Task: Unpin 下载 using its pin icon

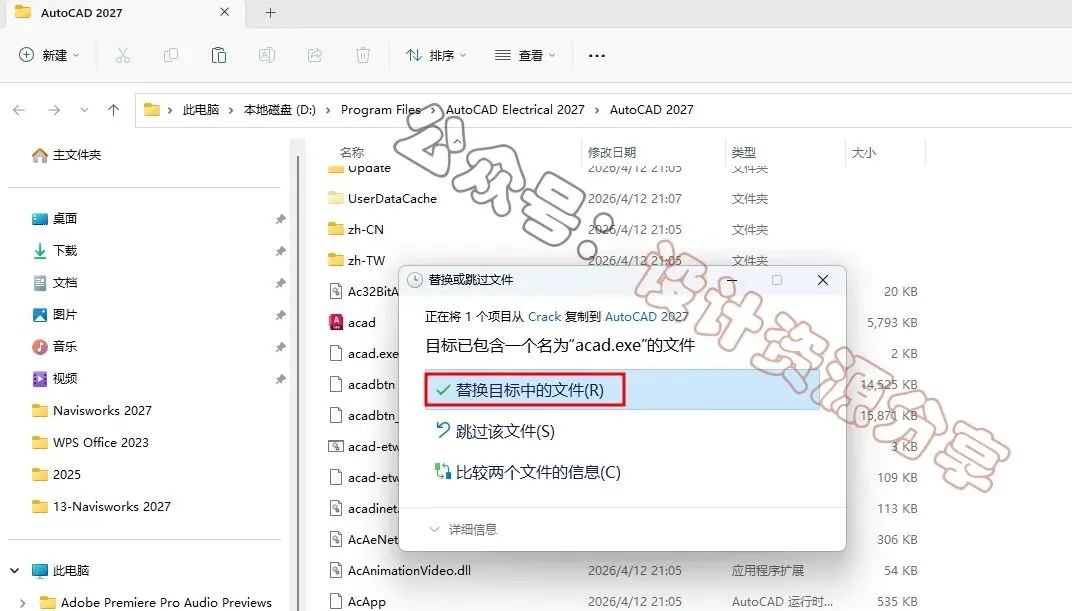Action: click(280, 251)
